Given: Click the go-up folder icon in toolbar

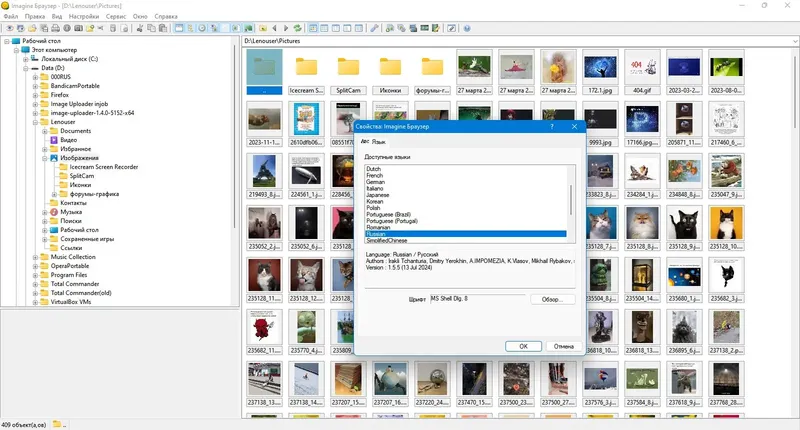Looking at the screenshot, I should [263, 28].
